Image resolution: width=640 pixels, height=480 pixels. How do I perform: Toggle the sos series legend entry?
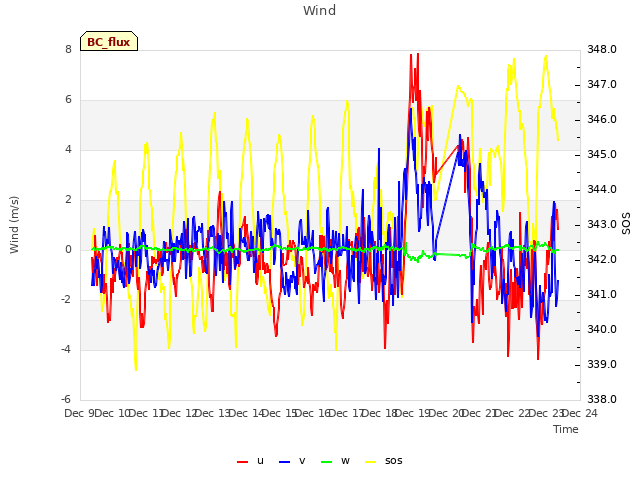pos(383,461)
